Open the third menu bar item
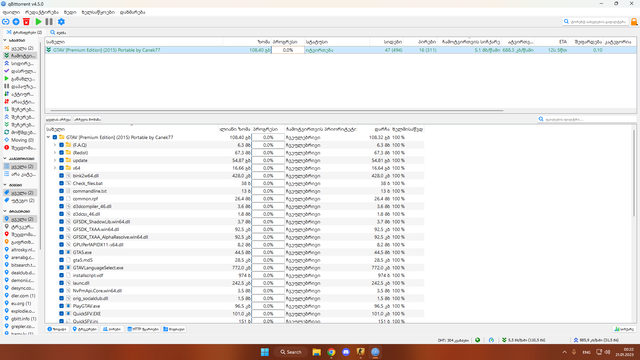The image size is (640, 360). (70, 12)
